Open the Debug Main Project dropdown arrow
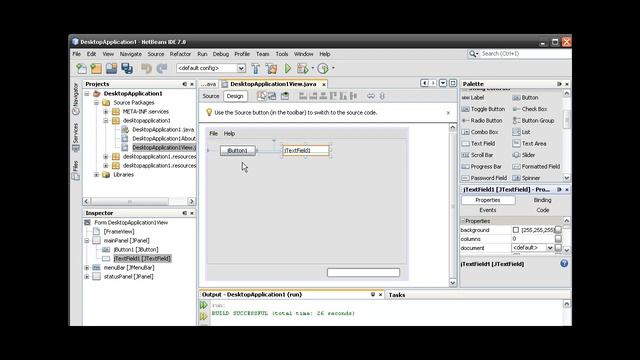The height and width of the screenshot is (360, 640). (x=313, y=68)
